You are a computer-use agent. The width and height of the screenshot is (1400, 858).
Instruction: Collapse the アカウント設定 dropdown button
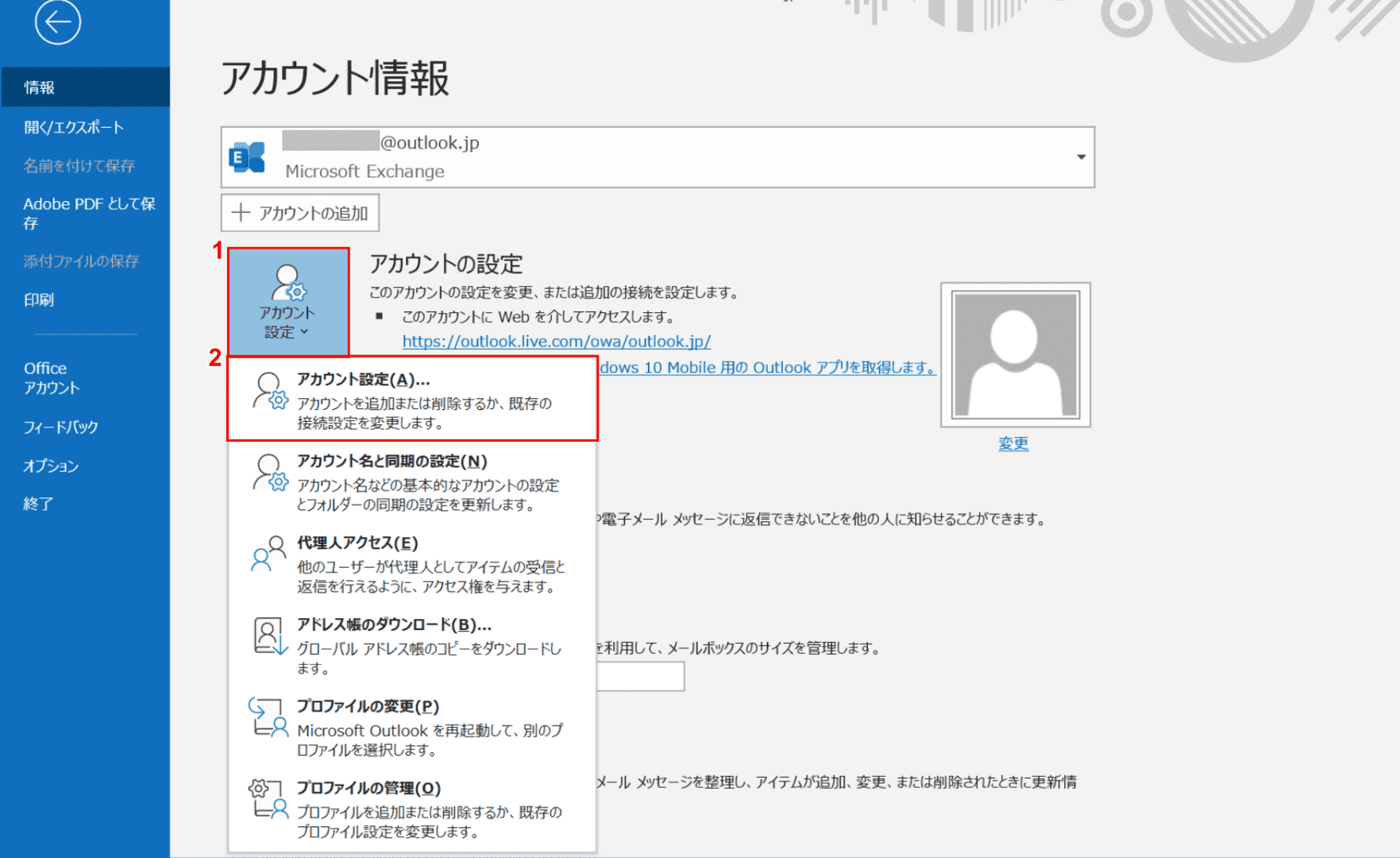coord(288,302)
